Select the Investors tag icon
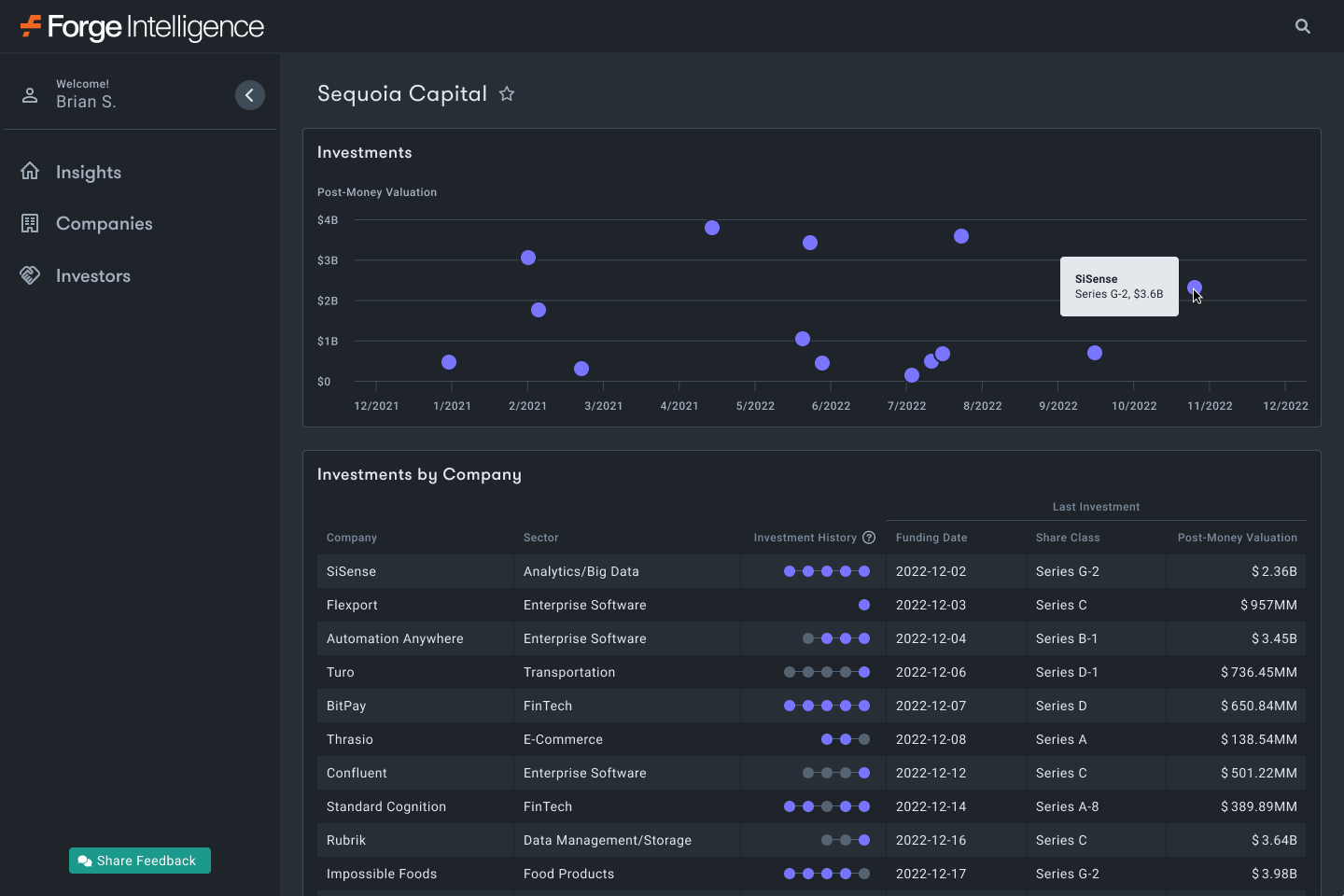Screen dimensions: 1344x896 point(30,274)
